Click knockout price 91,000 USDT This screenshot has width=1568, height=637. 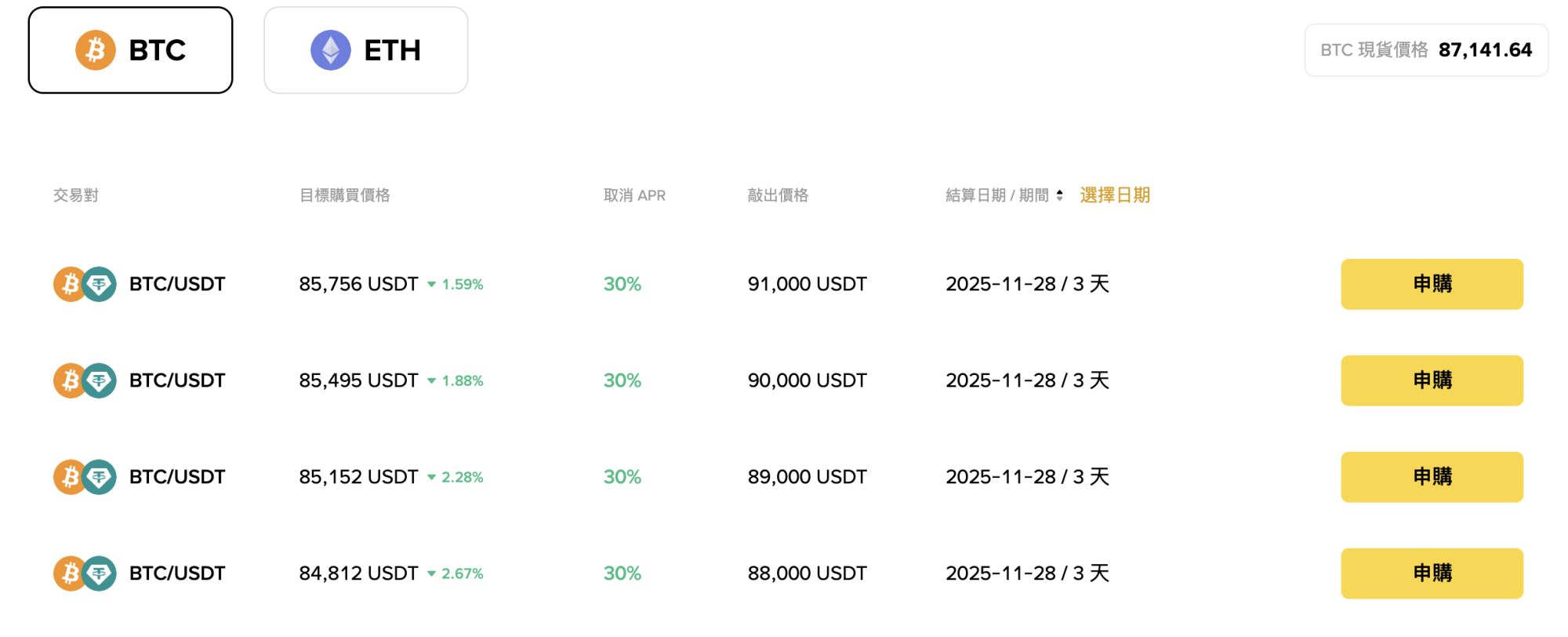coord(807,284)
